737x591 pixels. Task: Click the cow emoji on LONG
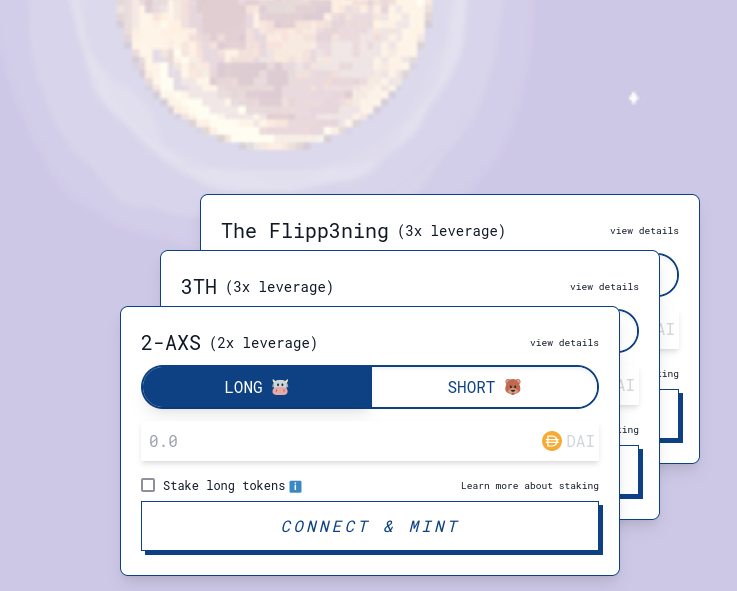[x=280, y=387]
